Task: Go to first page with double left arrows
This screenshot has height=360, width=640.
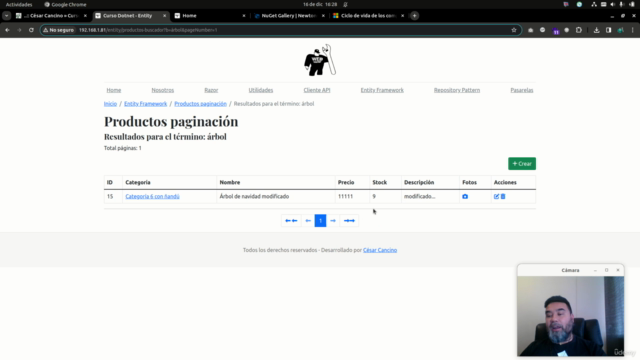Action: point(291,220)
